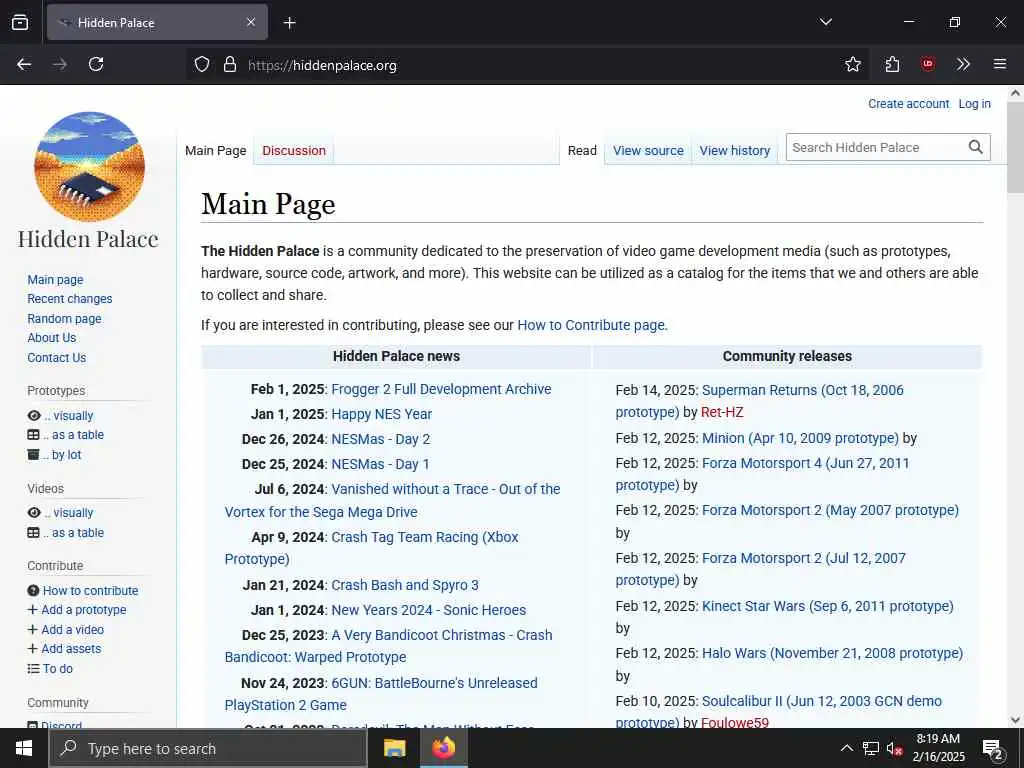Image resolution: width=1024 pixels, height=768 pixels.
Task: Select the Main Page tab
Action: 216,151
